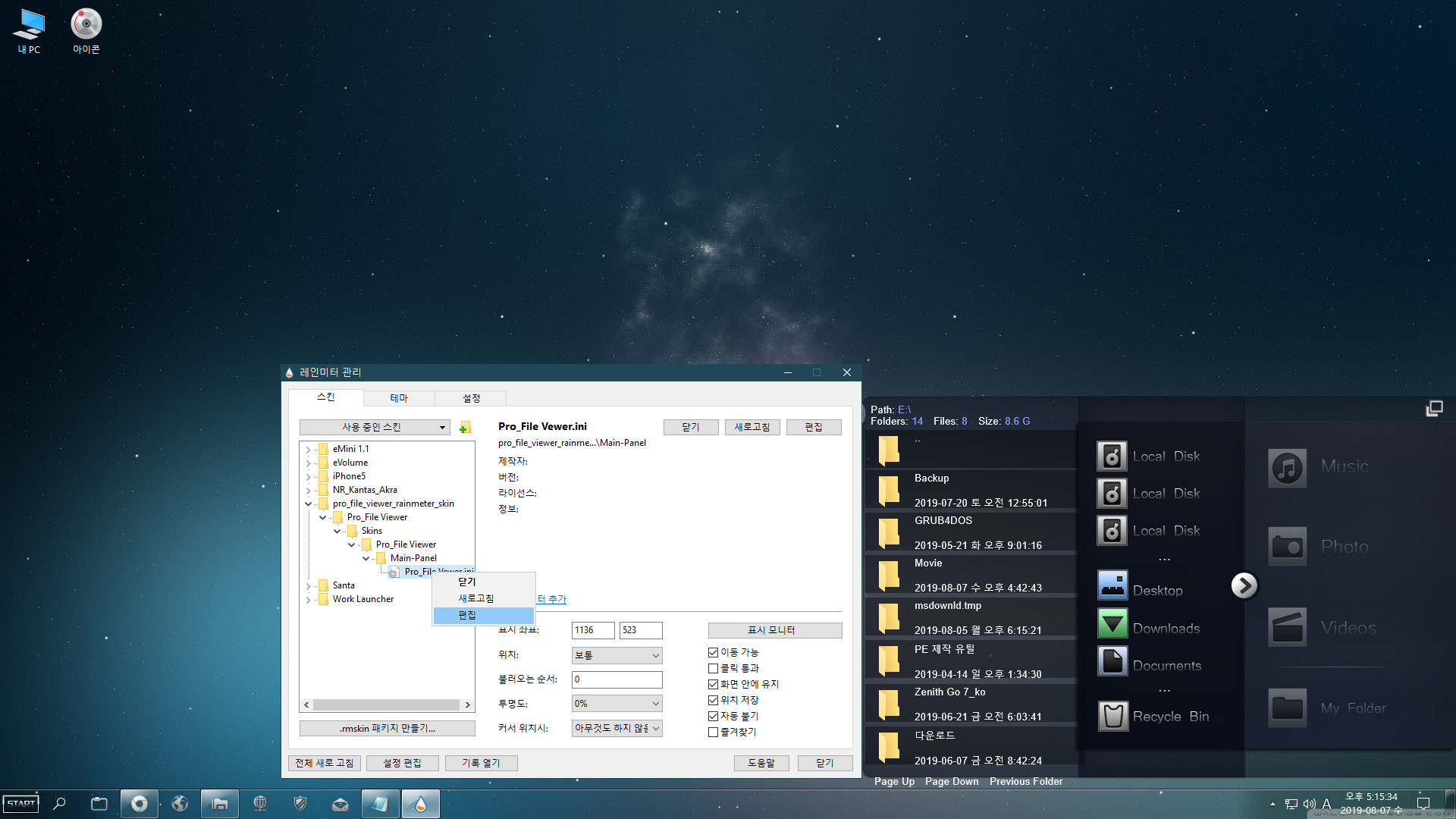Click the Documents icon in file viewer
Screen dimensions: 1456x819
(1112, 661)
